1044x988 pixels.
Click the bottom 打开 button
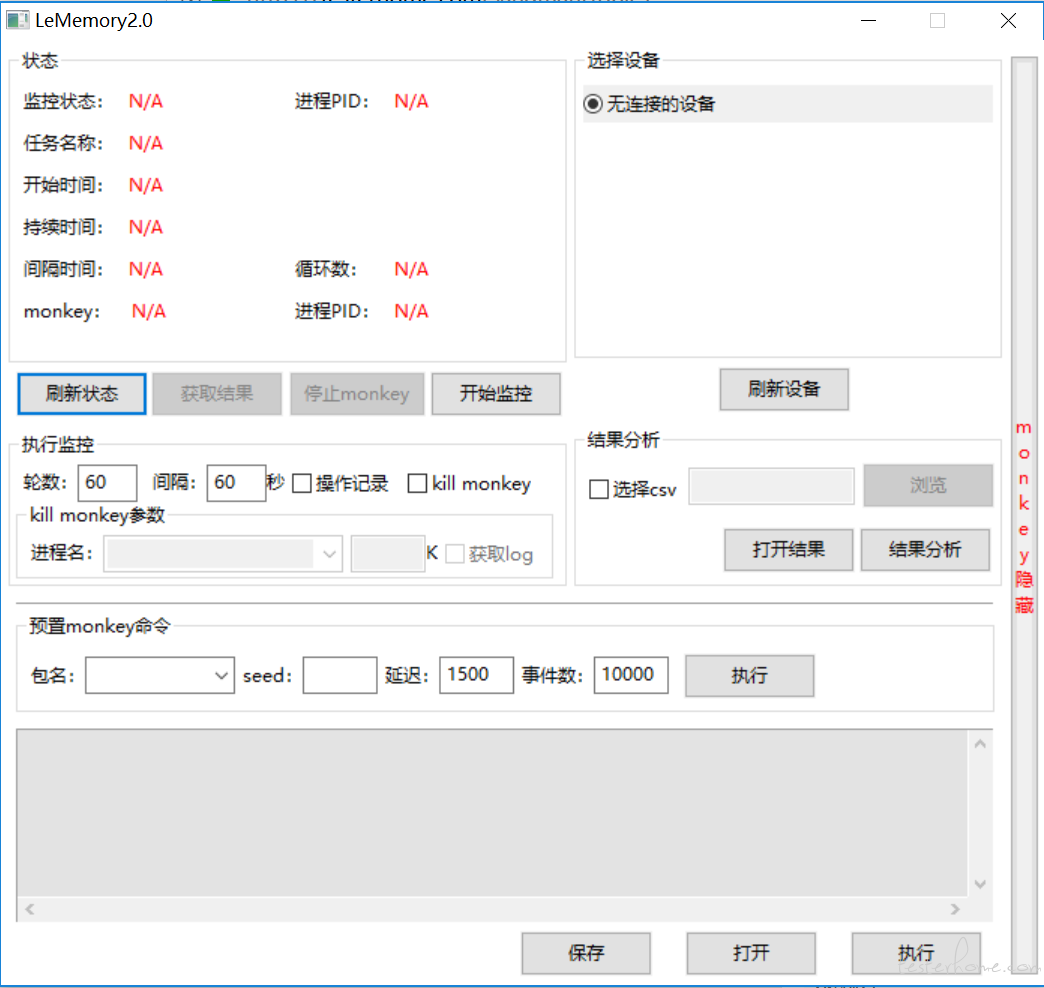(751, 953)
